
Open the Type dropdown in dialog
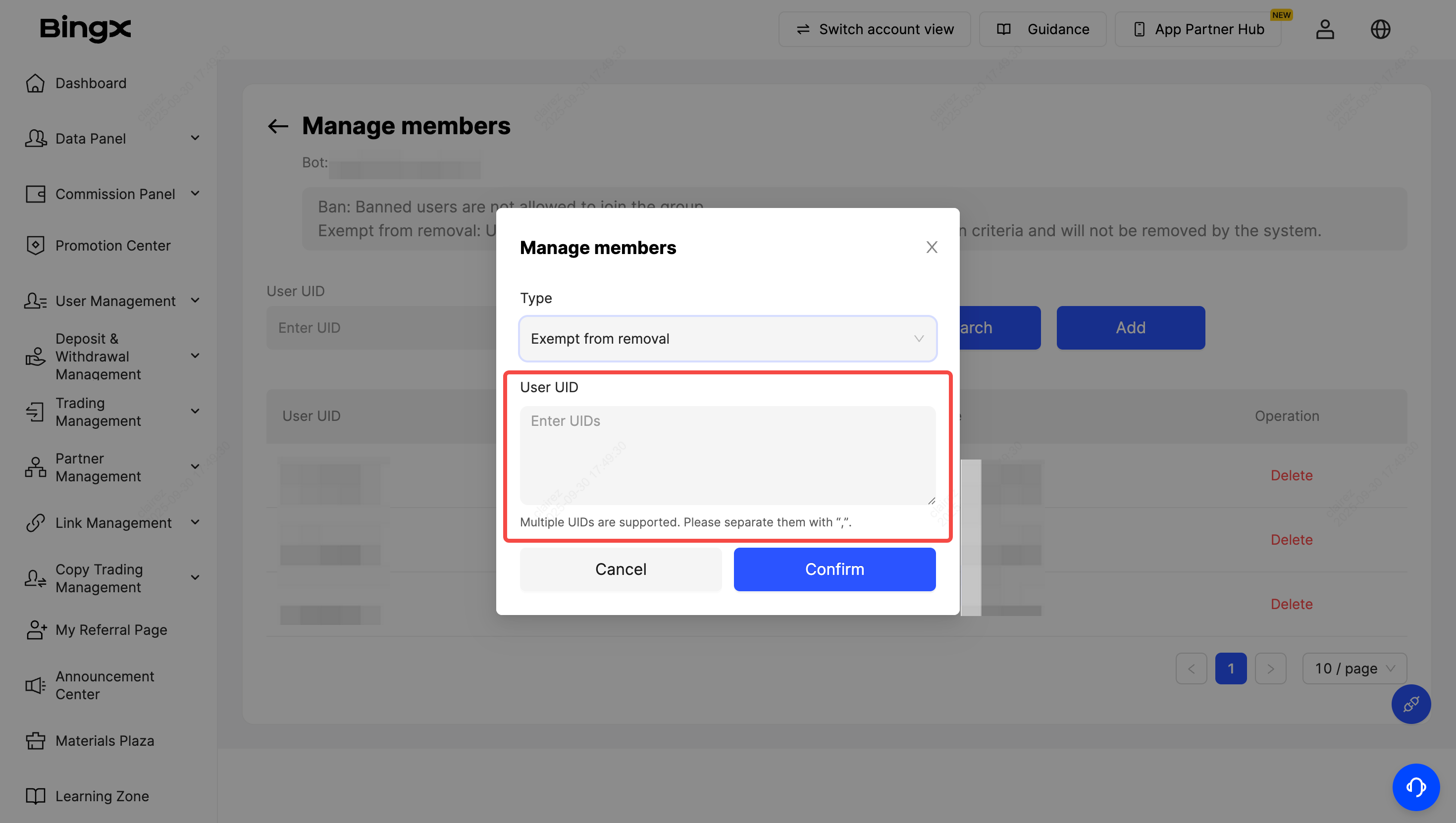(728, 339)
